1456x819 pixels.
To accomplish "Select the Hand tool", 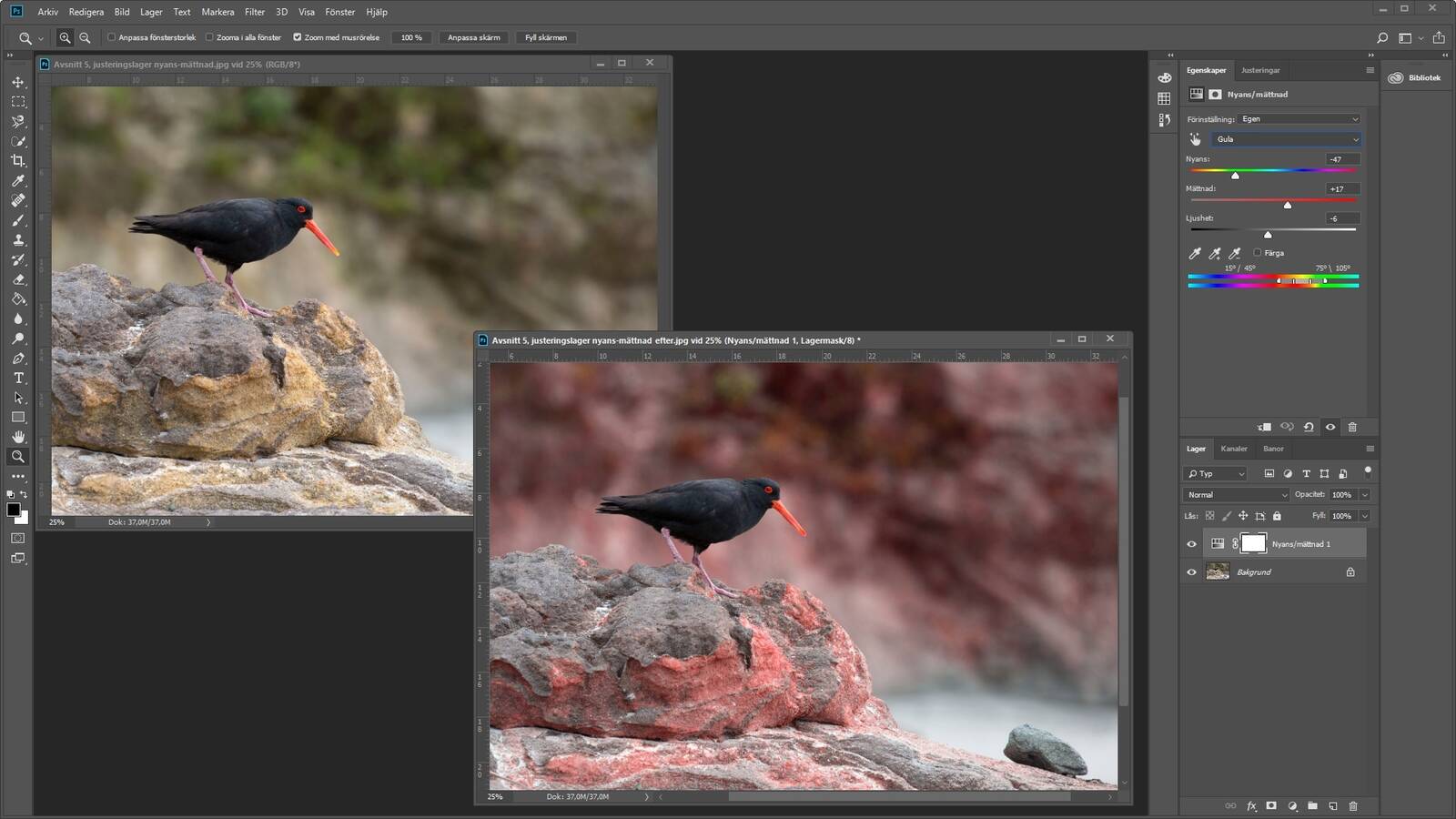I will 18,437.
